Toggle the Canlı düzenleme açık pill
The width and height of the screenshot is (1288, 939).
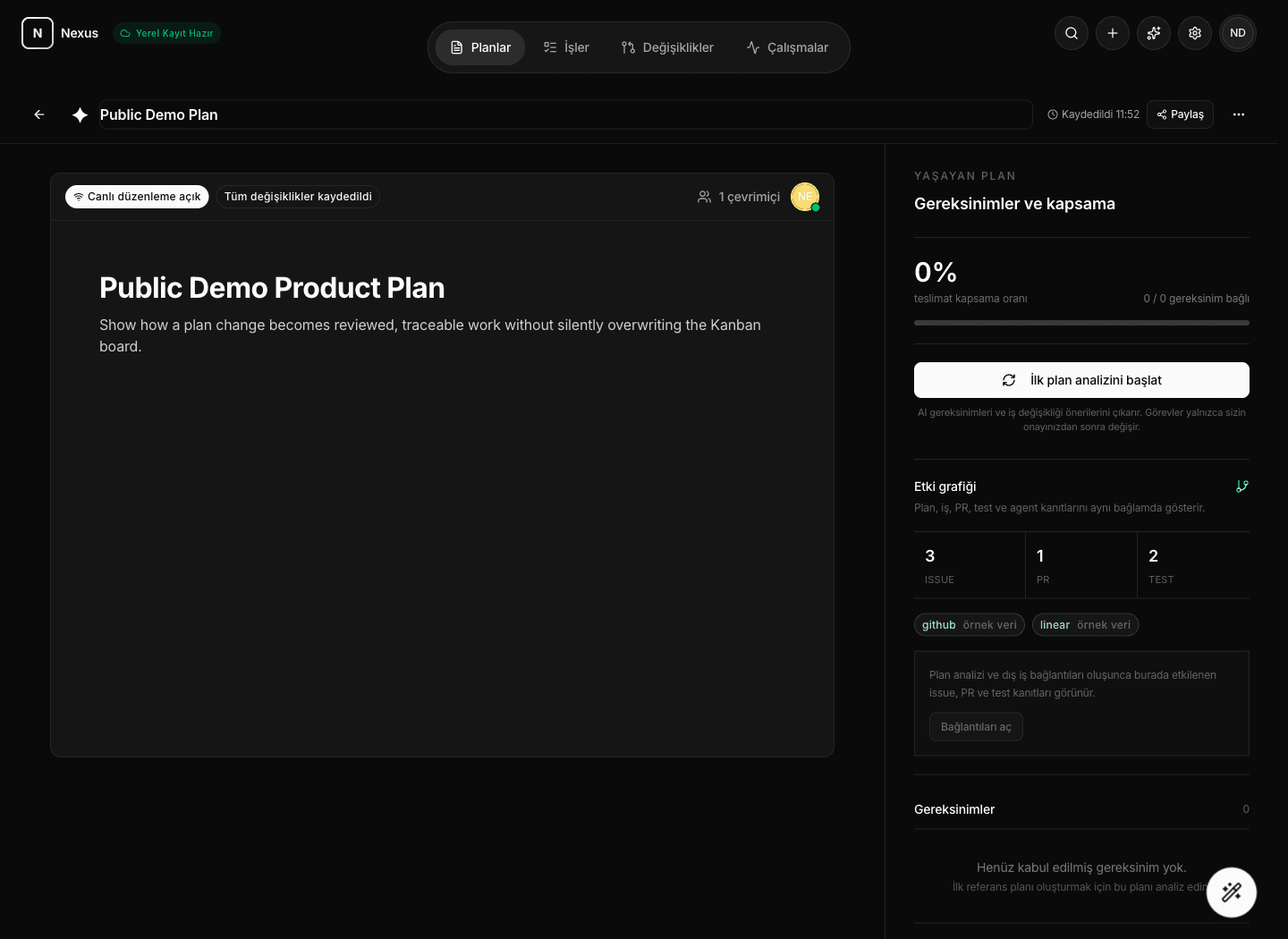137,197
